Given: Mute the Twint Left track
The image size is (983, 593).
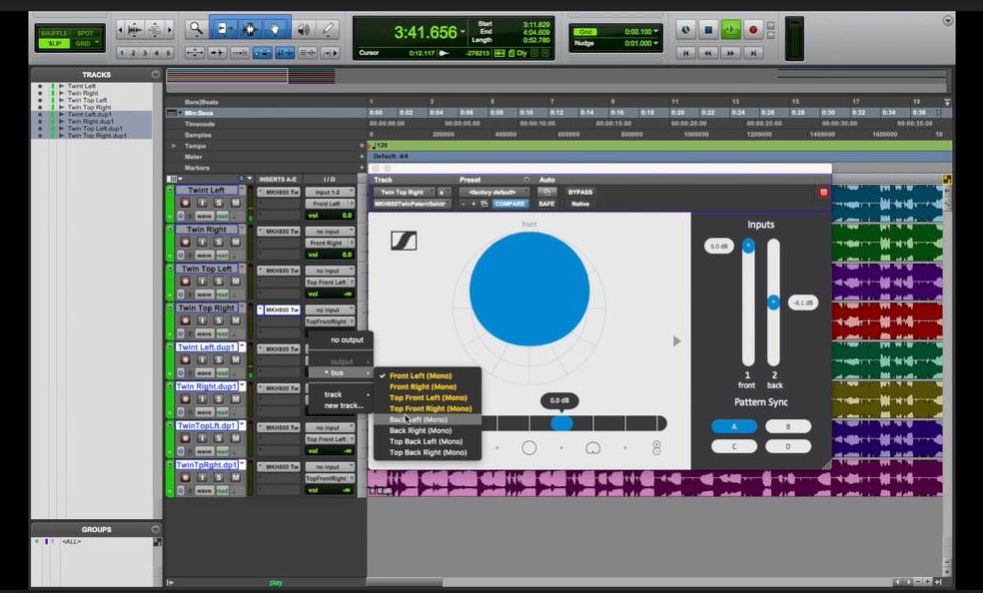Looking at the screenshot, I should (235, 203).
